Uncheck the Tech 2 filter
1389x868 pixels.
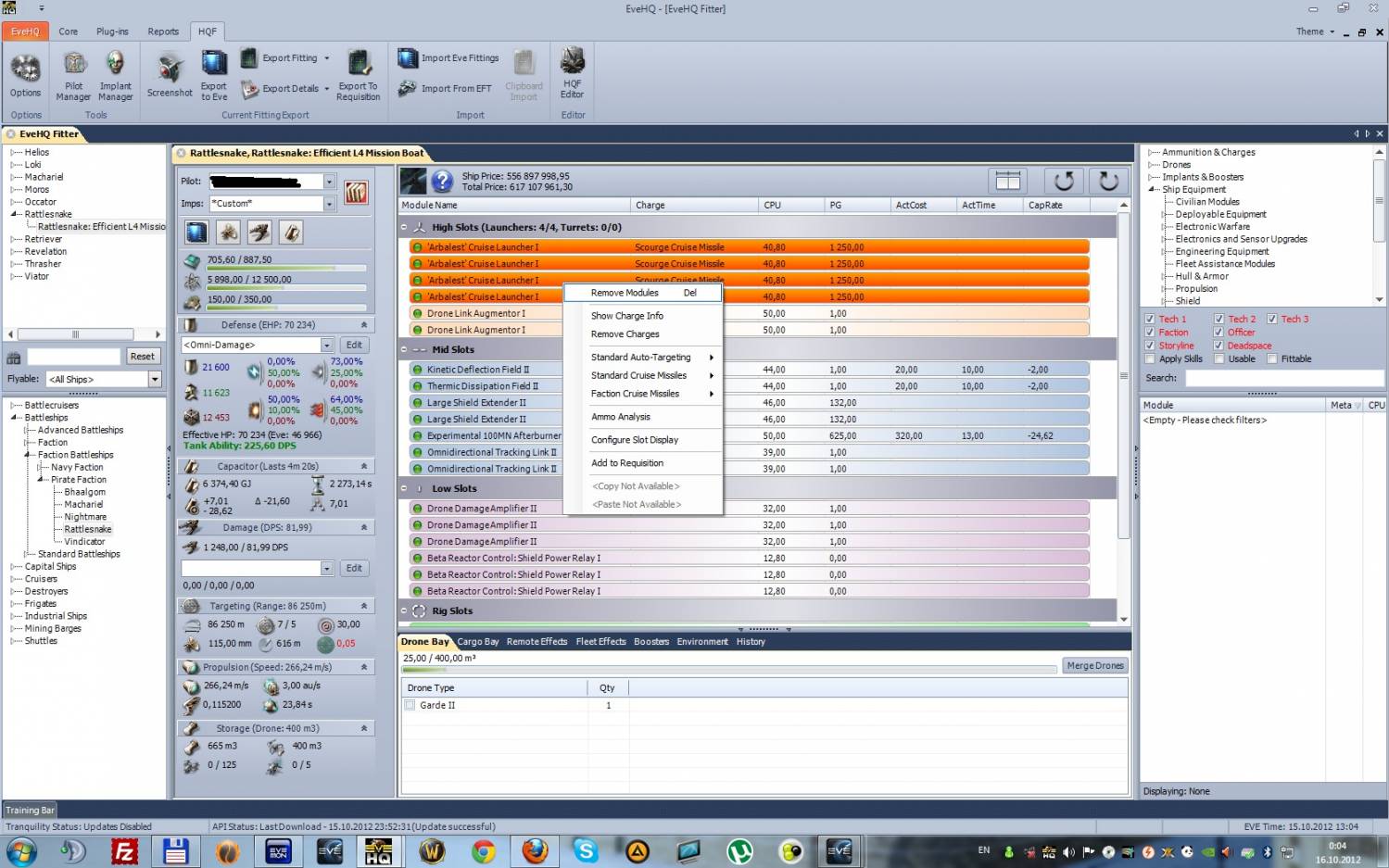point(1219,319)
